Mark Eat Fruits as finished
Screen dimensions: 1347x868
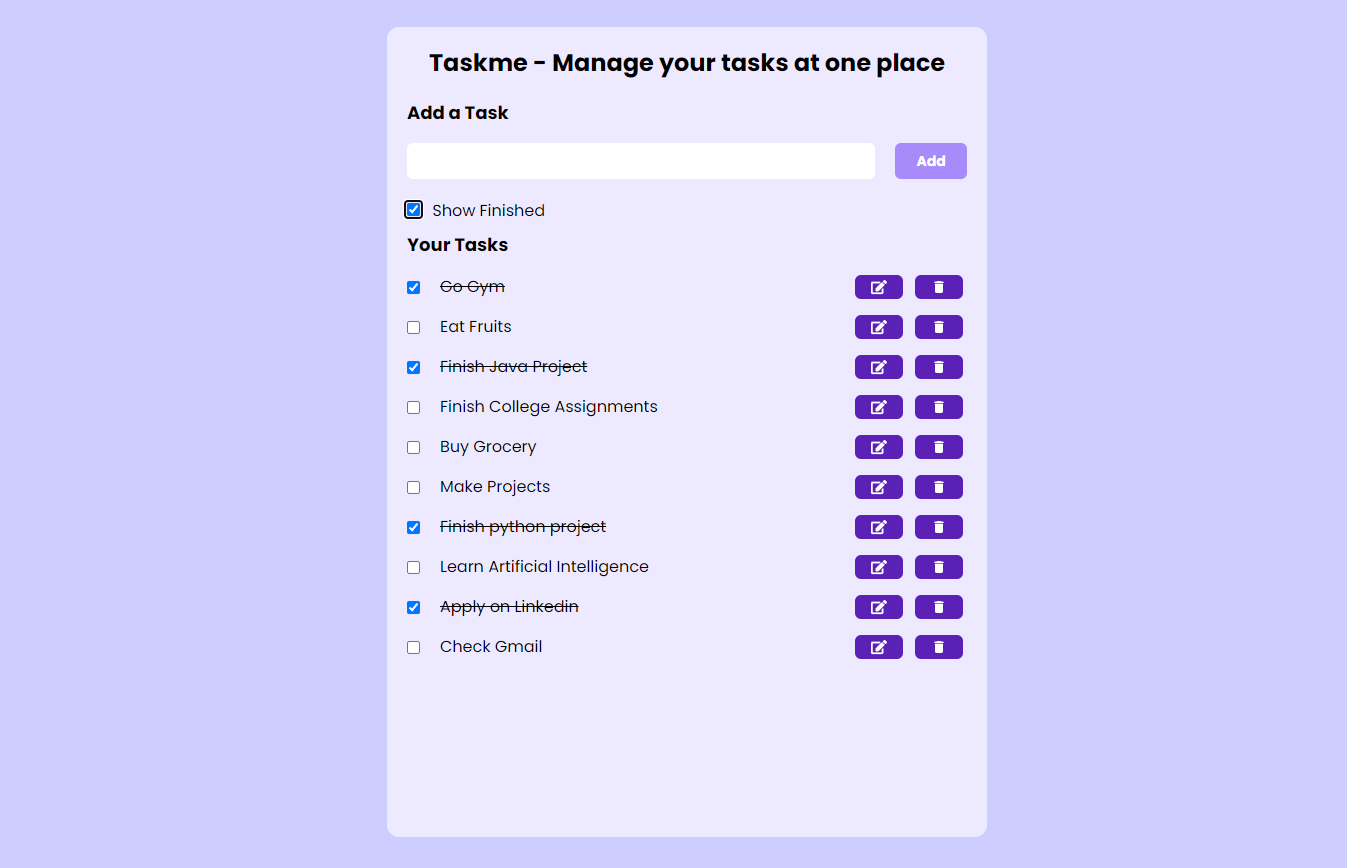pyautogui.click(x=413, y=327)
